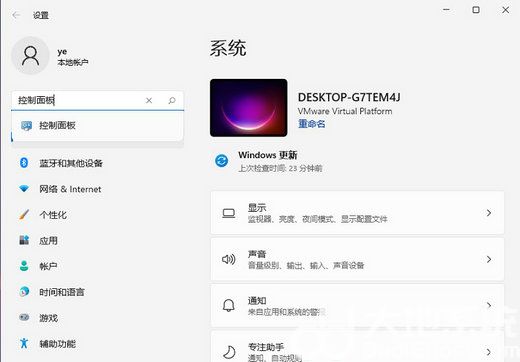The height and width of the screenshot is (362, 520).
Task: Expand the 专注助手 row chevron
Action: point(489,352)
